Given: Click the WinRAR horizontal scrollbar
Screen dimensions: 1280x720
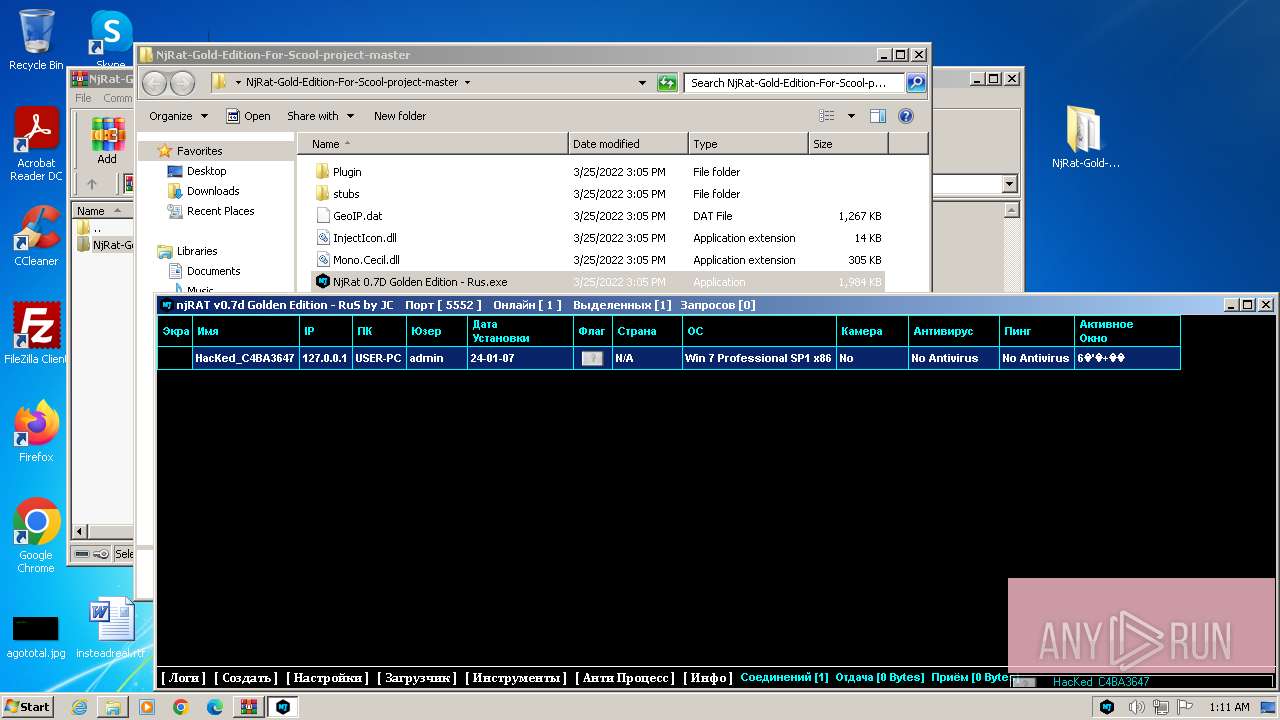Looking at the screenshot, I should pos(103,531).
